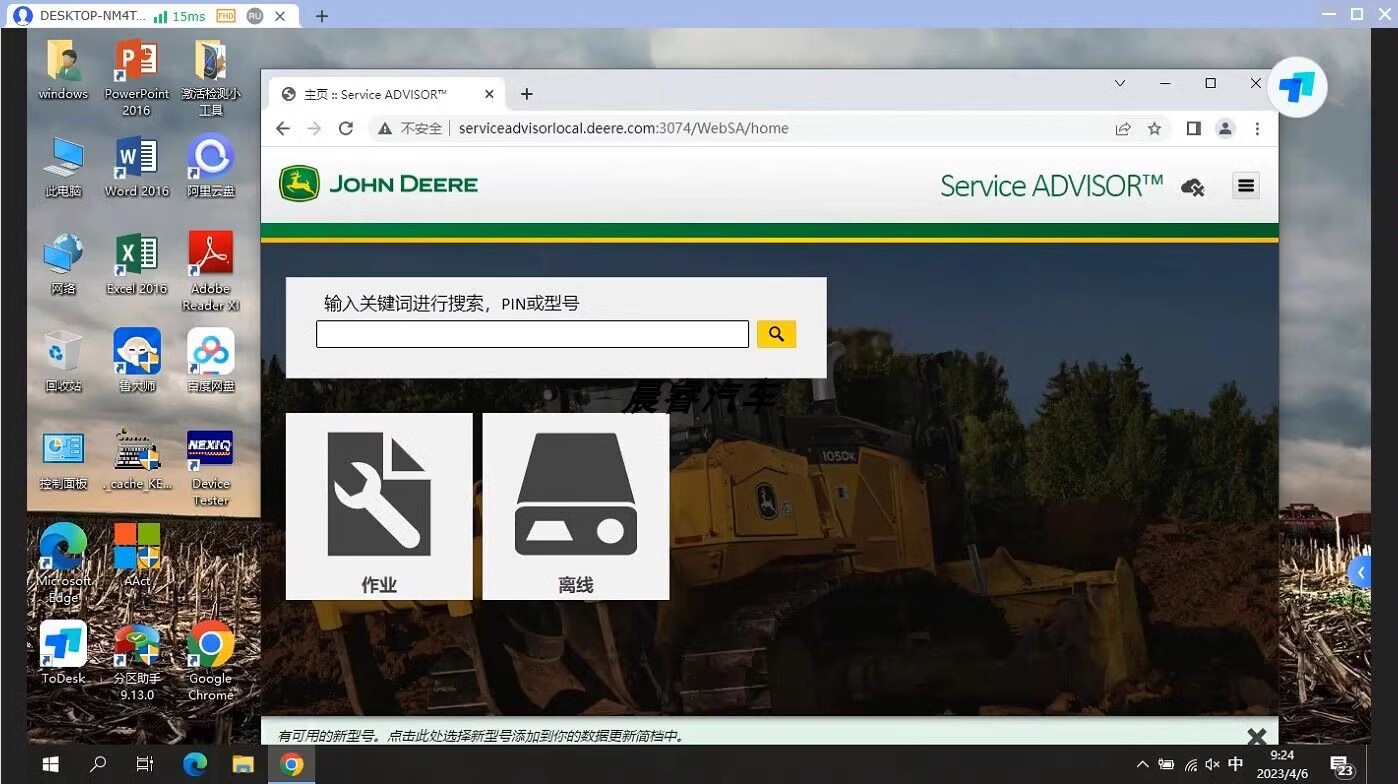Screen dimensions: 1398x784
Task: Open 百度网盘 desktop icon
Action: (x=210, y=361)
